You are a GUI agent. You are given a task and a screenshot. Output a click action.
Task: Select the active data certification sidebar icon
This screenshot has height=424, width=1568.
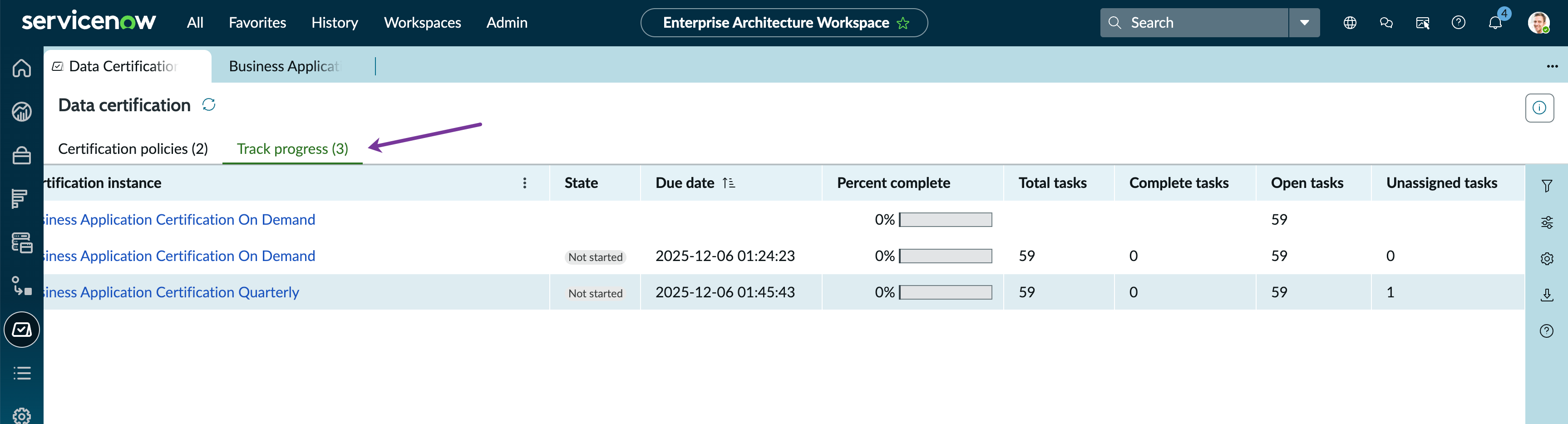(x=22, y=330)
